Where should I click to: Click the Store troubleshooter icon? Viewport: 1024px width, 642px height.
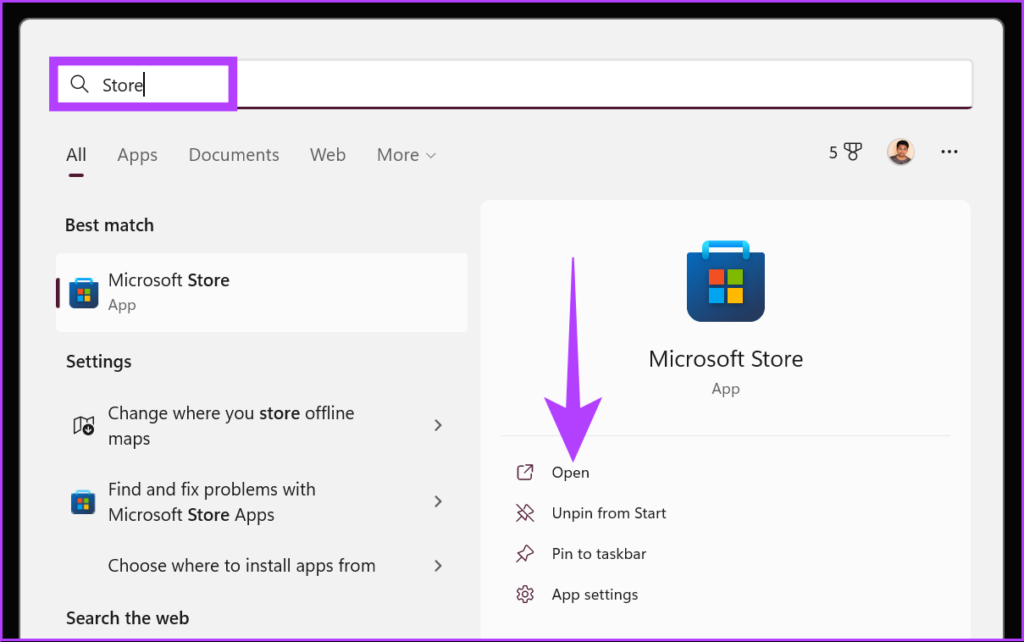point(83,502)
